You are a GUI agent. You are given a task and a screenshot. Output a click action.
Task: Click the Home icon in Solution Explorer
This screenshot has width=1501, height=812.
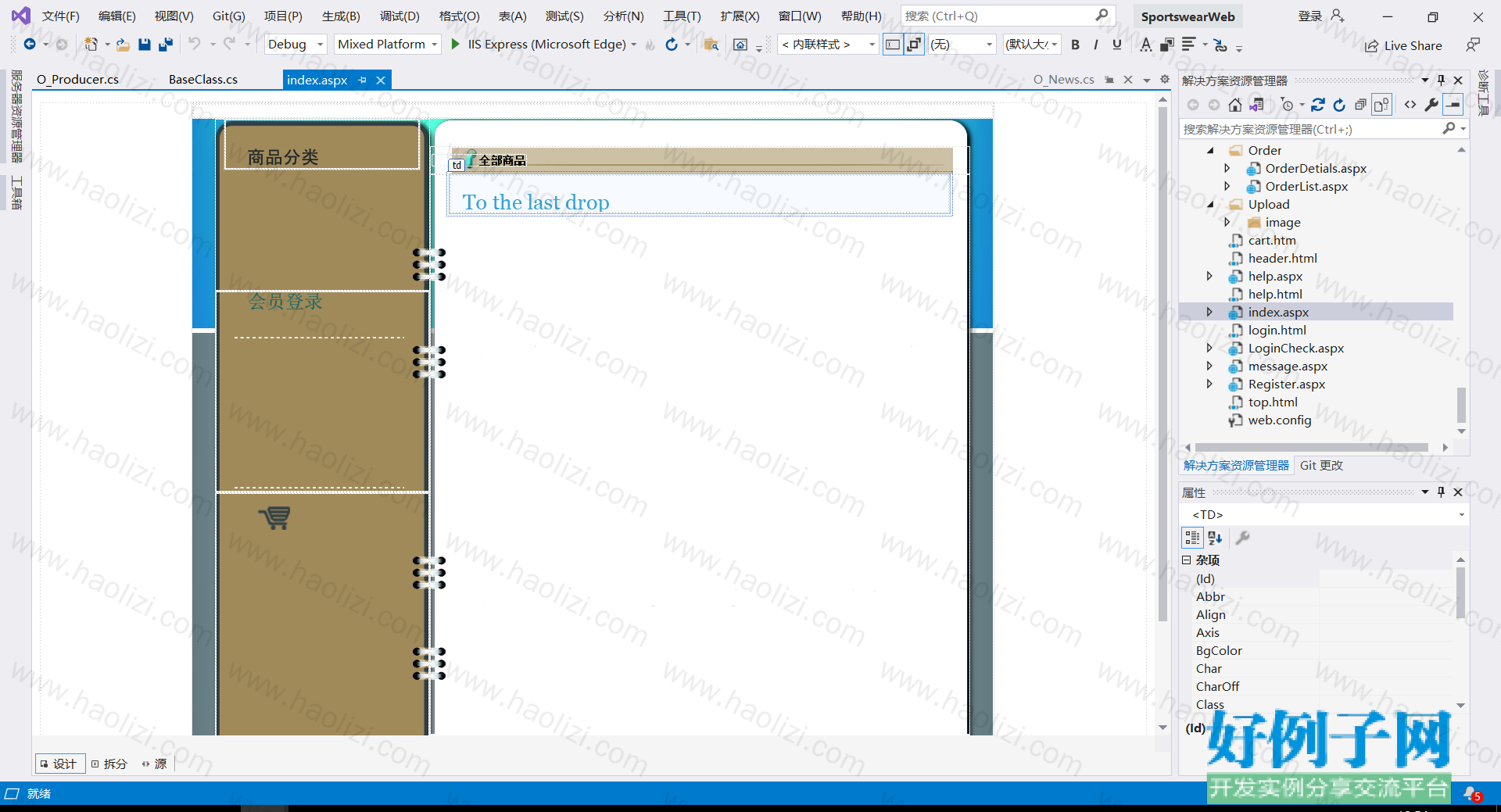point(1235,105)
